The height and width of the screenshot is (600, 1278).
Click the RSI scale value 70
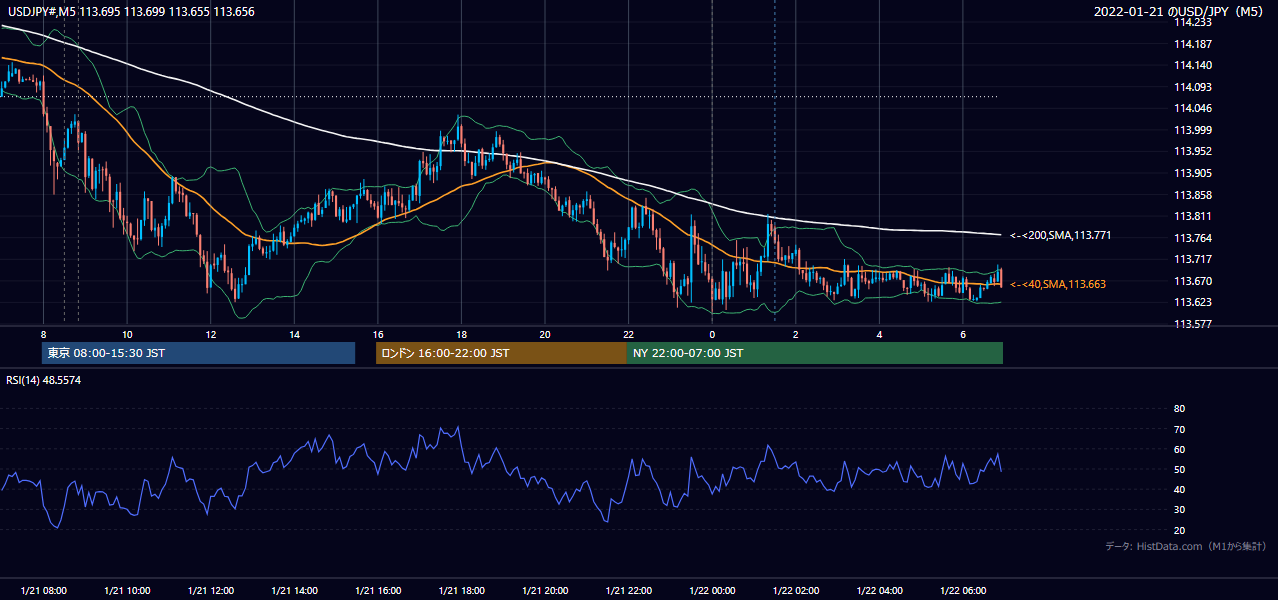[1179, 429]
